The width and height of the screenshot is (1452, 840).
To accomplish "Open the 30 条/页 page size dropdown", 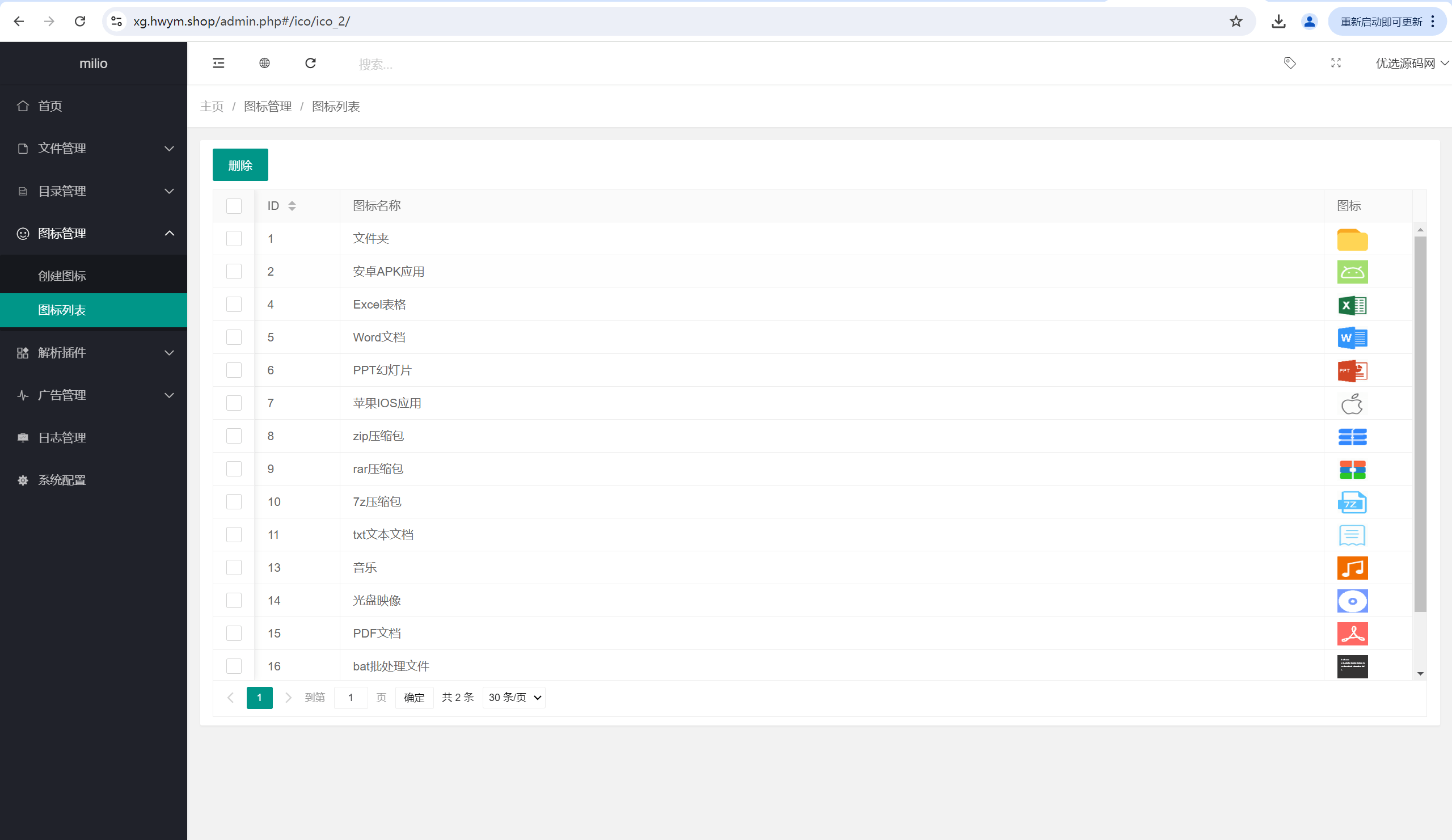I will click(x=514, y=698).
